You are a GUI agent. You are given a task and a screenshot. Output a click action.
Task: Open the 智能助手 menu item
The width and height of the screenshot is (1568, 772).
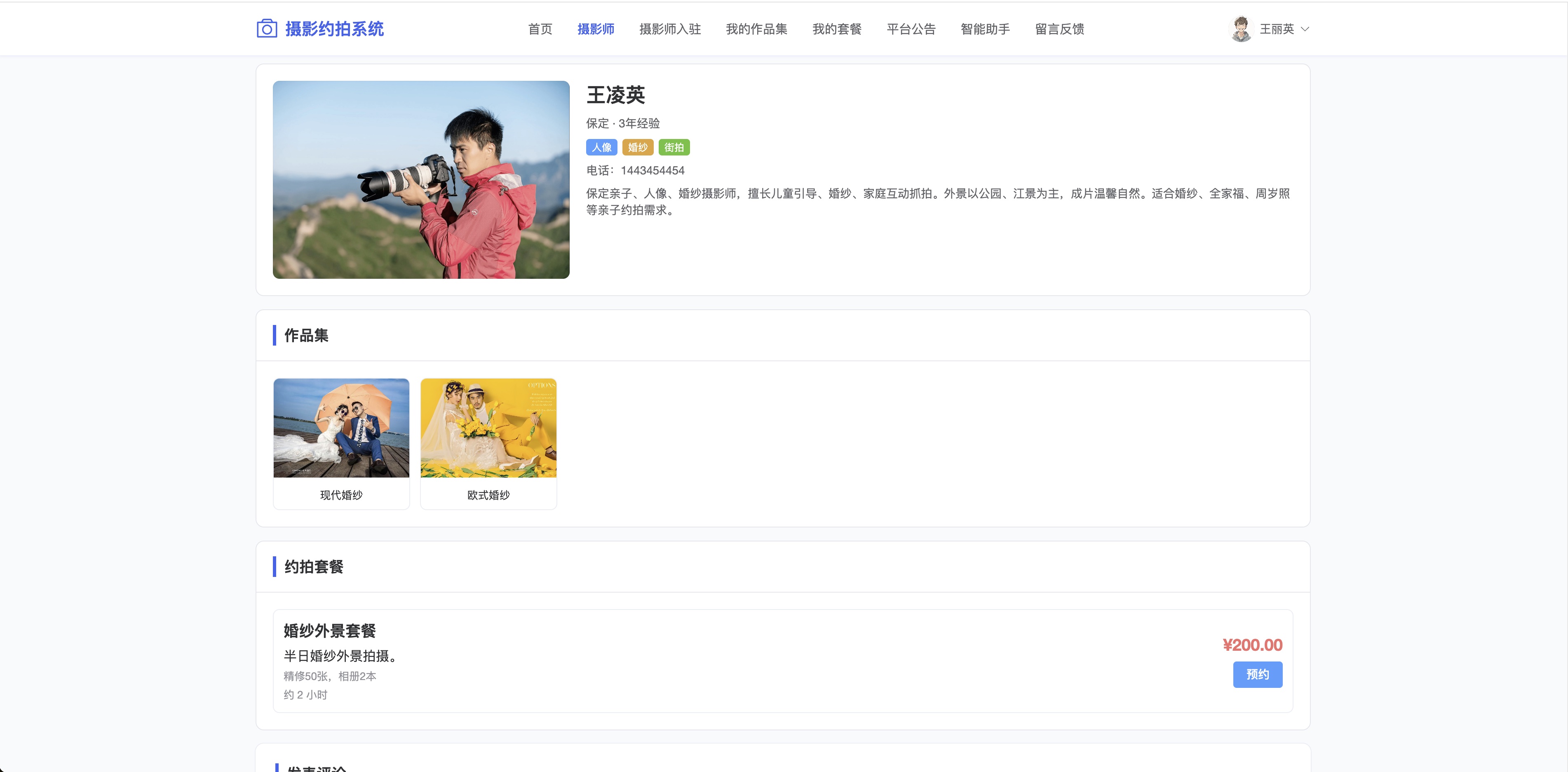tap(985, 28)
